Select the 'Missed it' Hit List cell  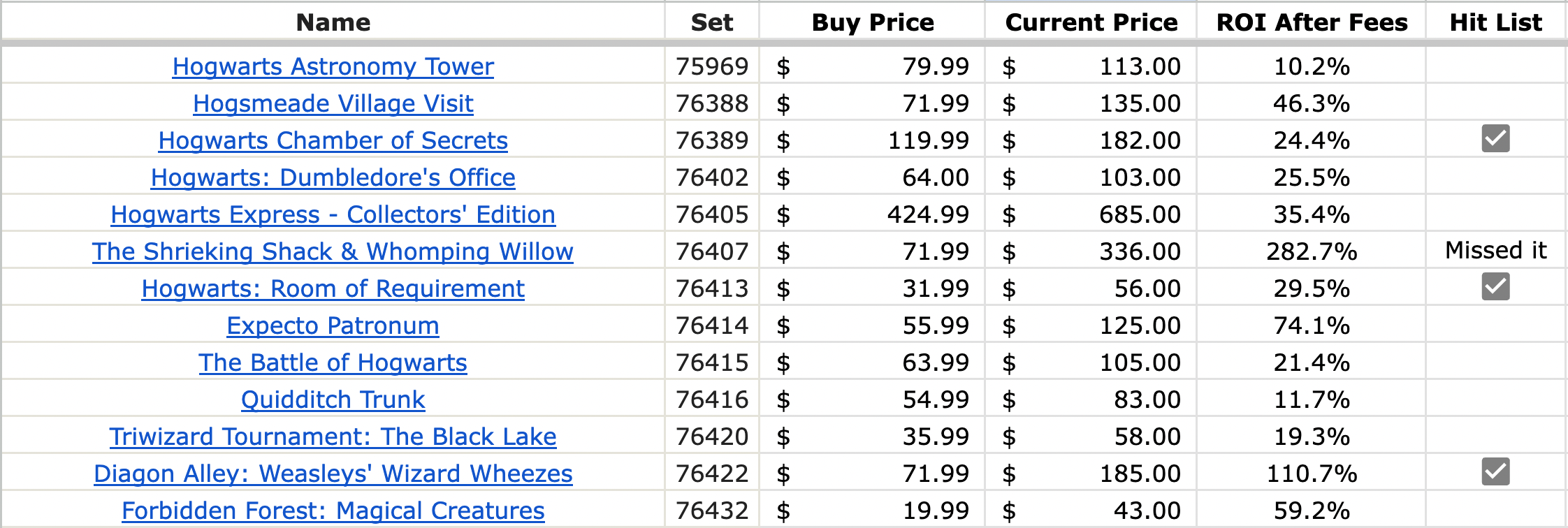(1495, 250)
